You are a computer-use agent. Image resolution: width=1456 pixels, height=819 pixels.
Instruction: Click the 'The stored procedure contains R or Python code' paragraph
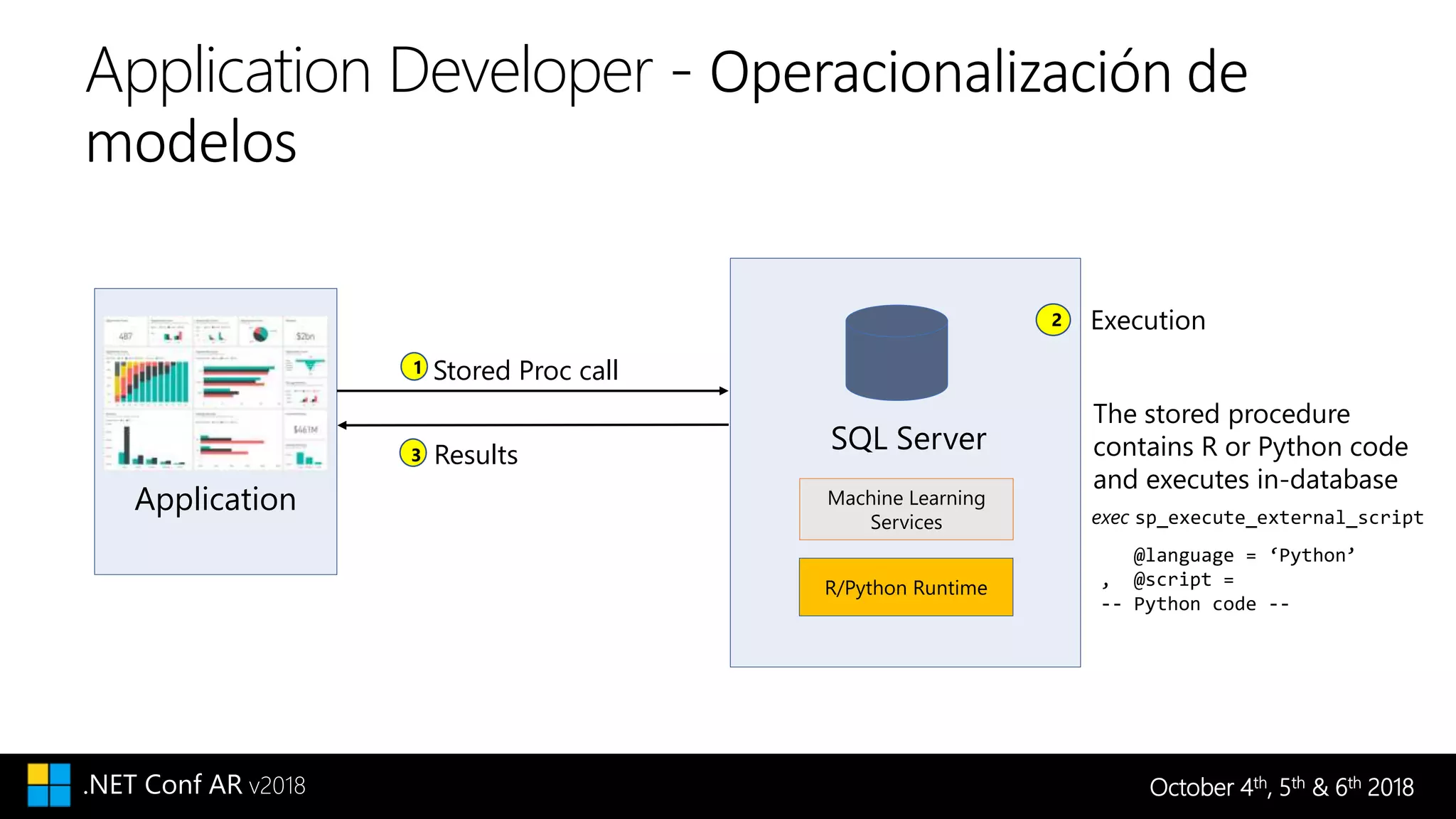click(1251, 446)
